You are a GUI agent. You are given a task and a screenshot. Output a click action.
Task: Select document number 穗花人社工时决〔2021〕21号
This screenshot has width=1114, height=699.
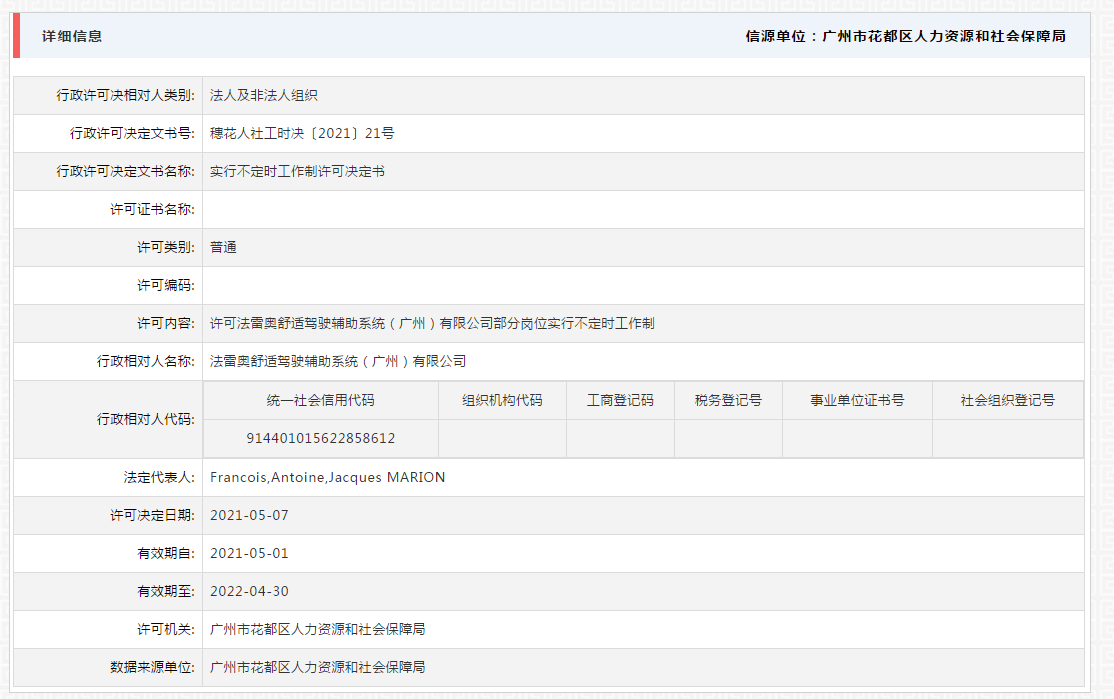coord(302,133)
